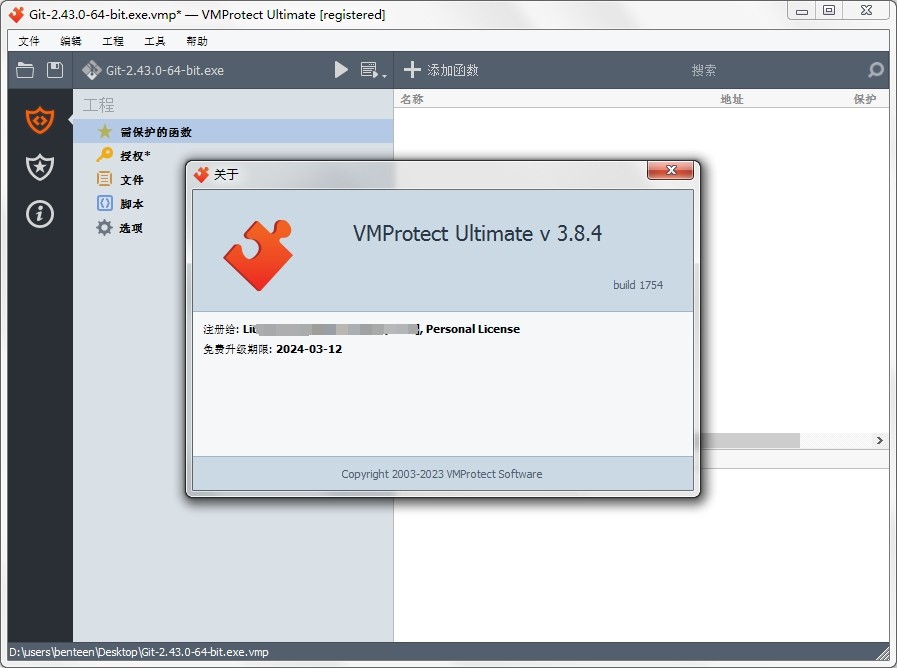Click the 保护 column header
This screenshot has height=668, width=897.
864,99
